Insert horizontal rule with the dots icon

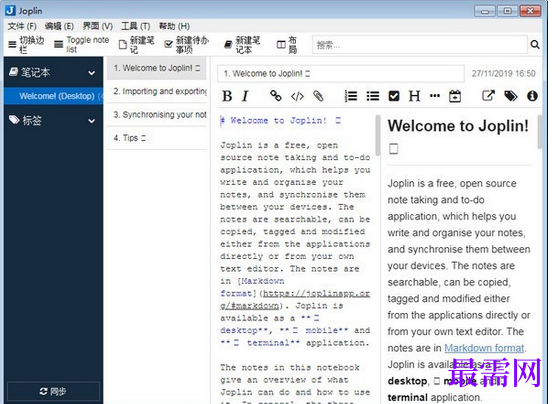(435, 96)
